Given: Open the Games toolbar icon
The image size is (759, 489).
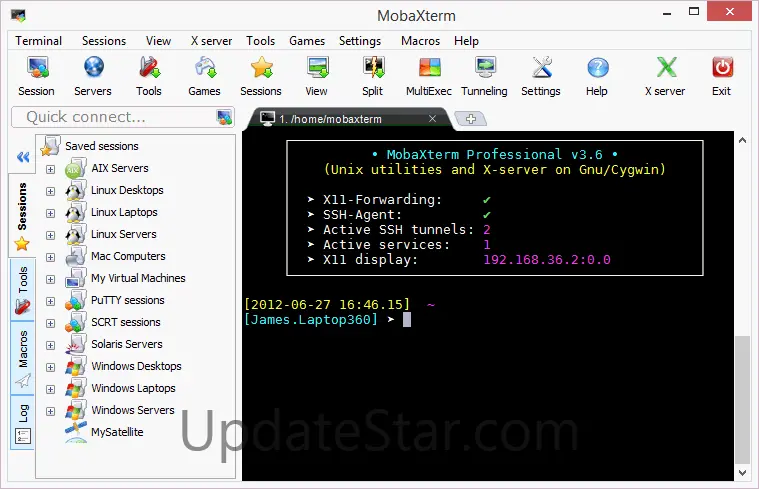Looking at the screenshot, I should click(x=205, y=68).
